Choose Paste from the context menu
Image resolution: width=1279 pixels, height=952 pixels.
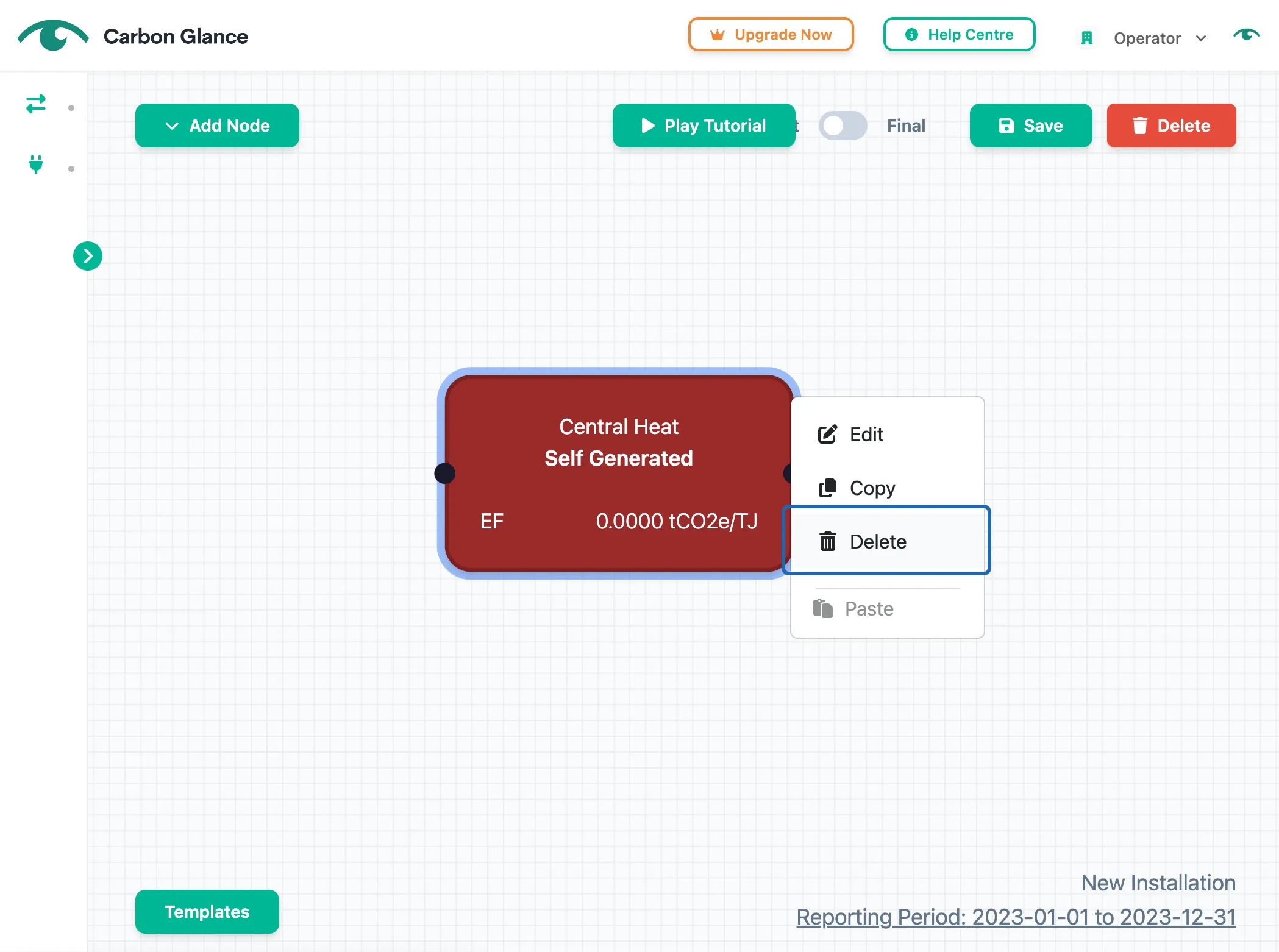(887, 609)
